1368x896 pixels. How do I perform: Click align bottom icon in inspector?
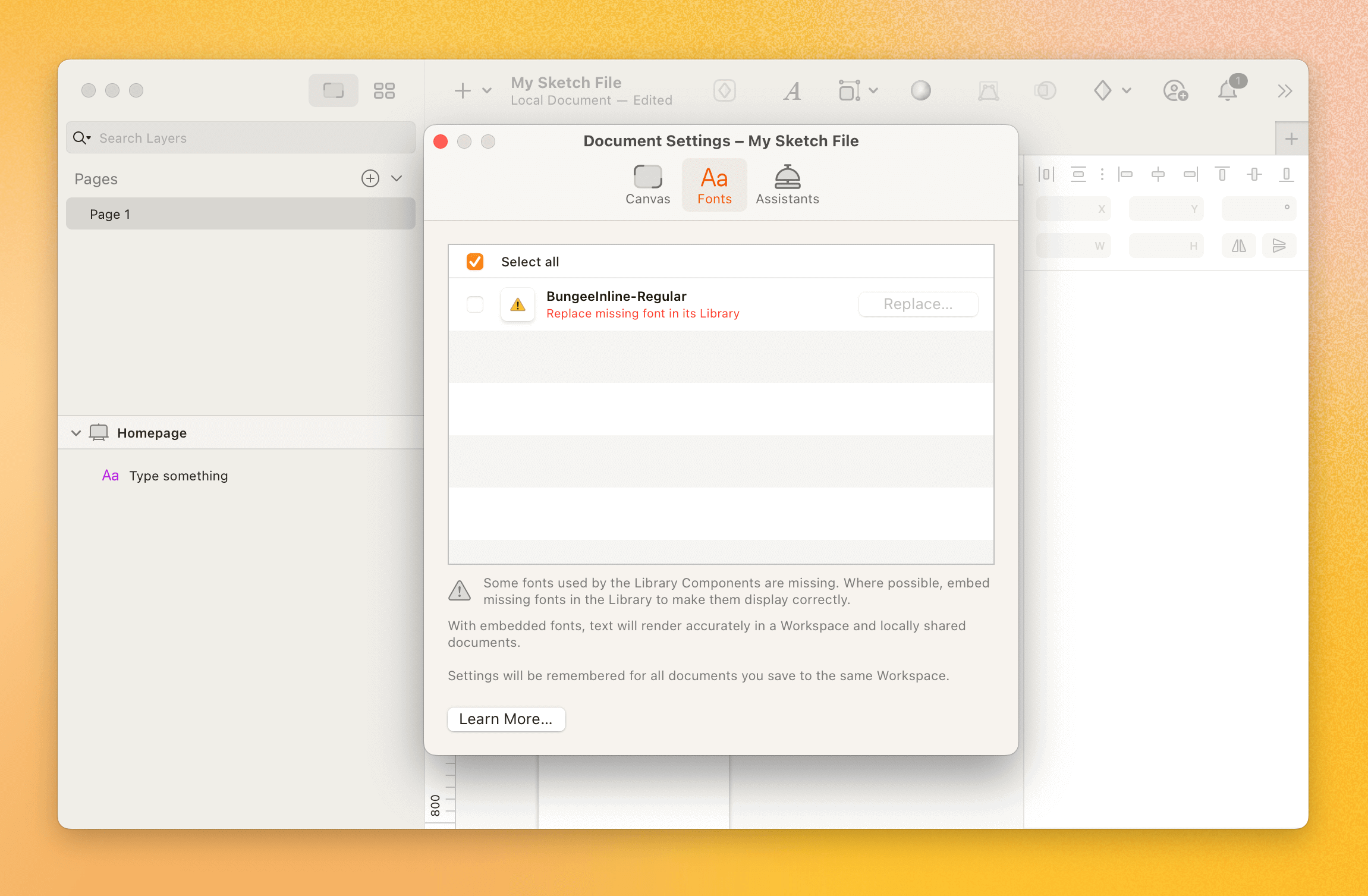point(1286,174)
